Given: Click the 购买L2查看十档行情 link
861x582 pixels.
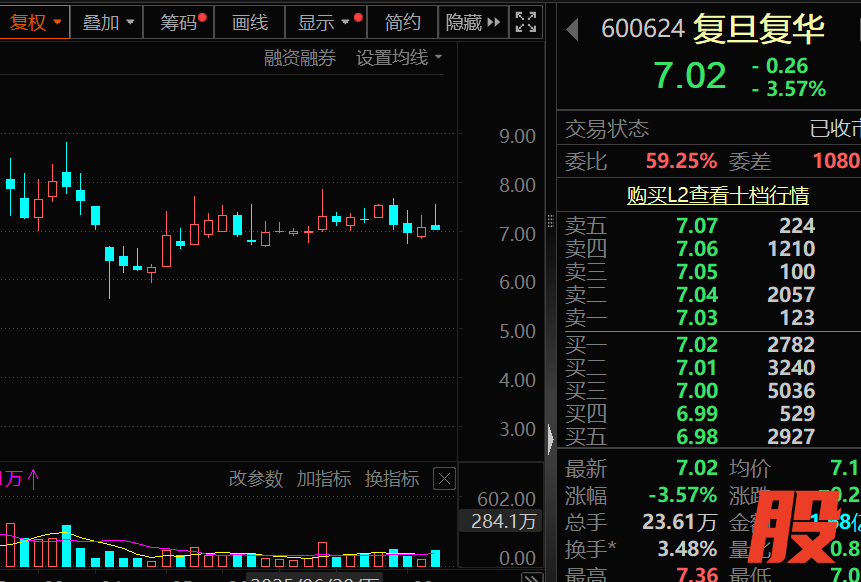Looking at the screenshot, I should 717,195.
